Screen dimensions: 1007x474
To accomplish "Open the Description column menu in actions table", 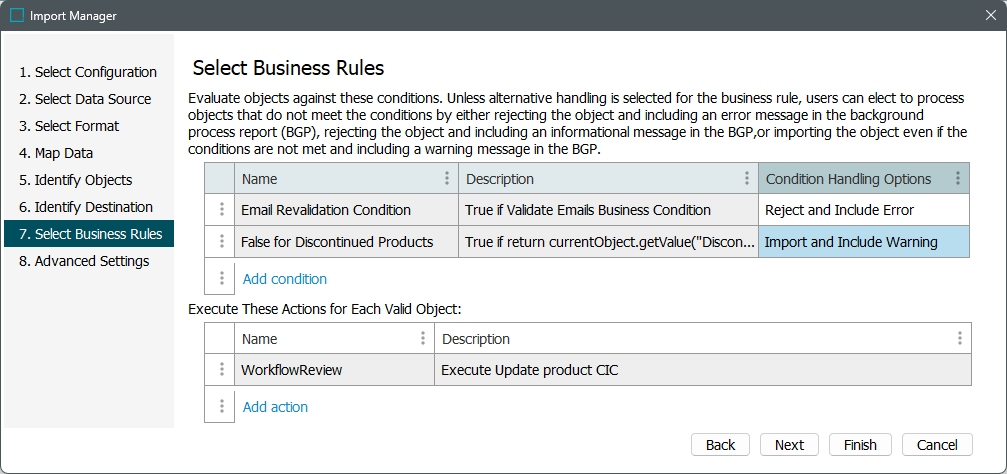I will (x=959, y=339).
